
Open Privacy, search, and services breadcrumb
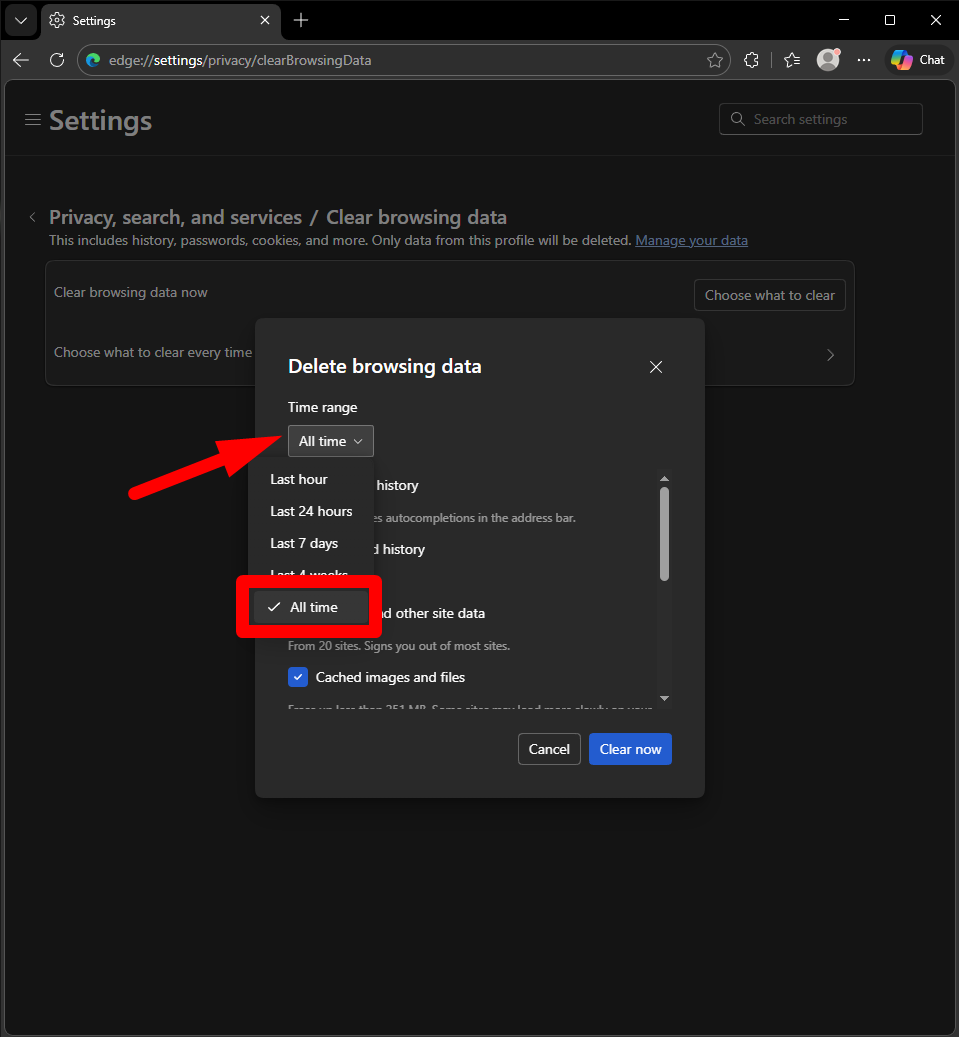pyautogui.click(x=175, y=217)
